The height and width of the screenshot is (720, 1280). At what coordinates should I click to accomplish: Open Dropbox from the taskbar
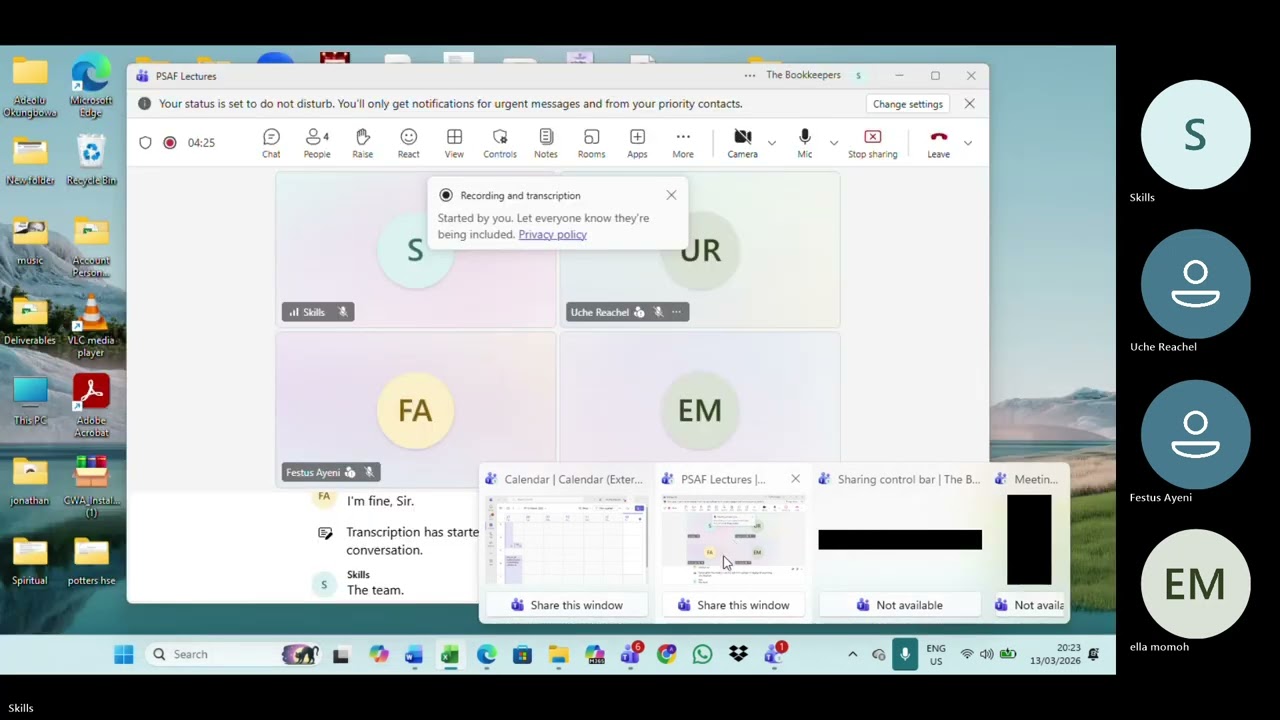point(738,654)
